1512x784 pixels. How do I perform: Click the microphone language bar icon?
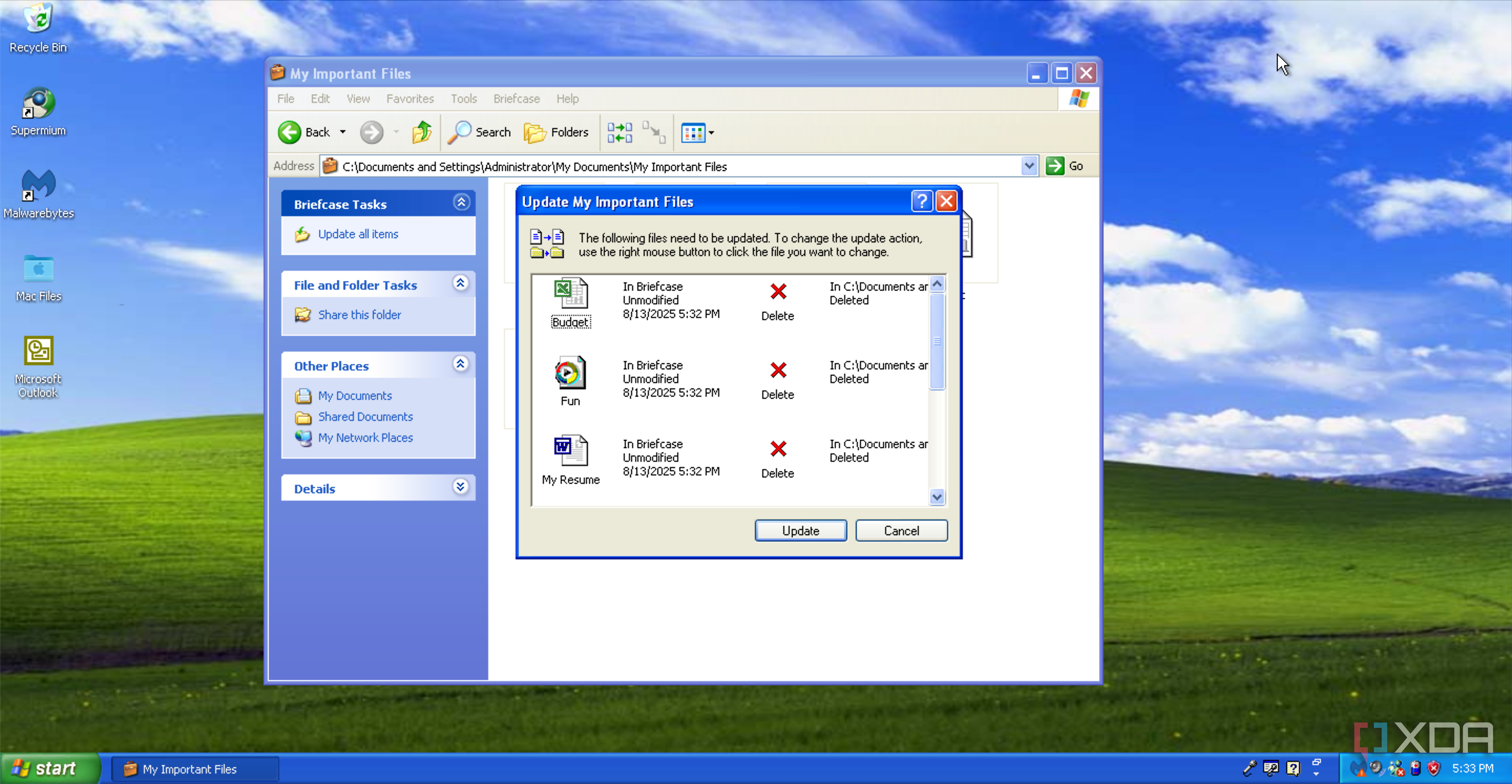click(1250, 768)
